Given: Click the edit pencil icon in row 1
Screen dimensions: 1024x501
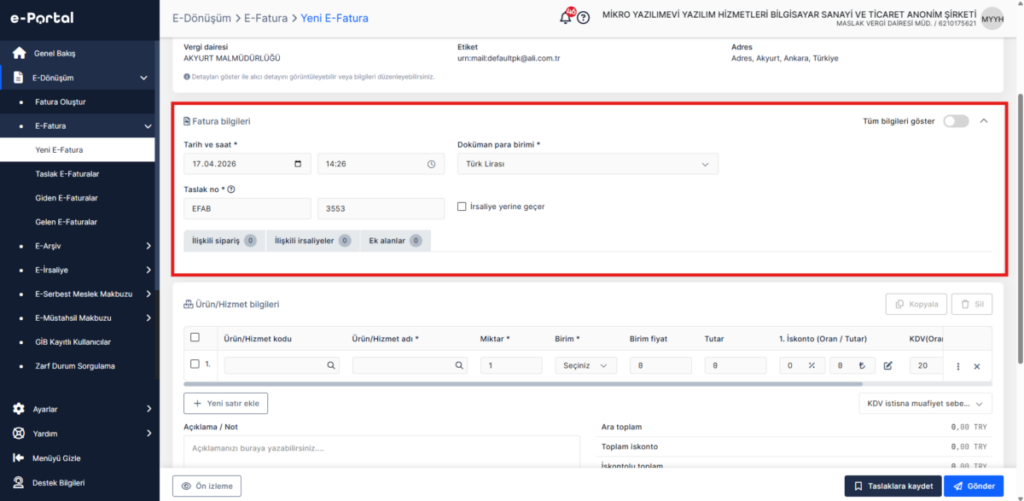Looking at the screenshot, I should [888, 366].
